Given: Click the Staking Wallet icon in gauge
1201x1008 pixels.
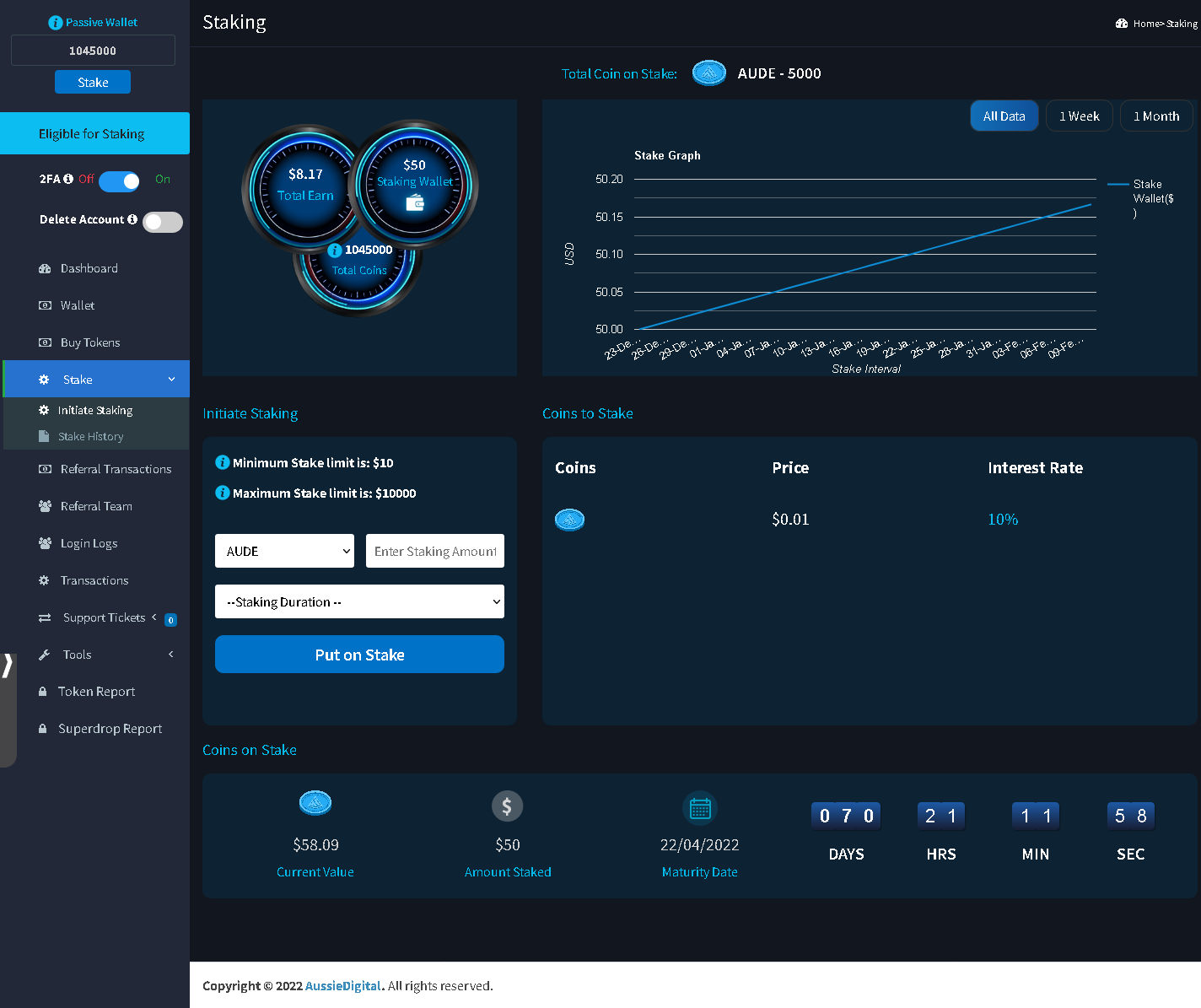Looking at the screenshot, I should [415, 202].
